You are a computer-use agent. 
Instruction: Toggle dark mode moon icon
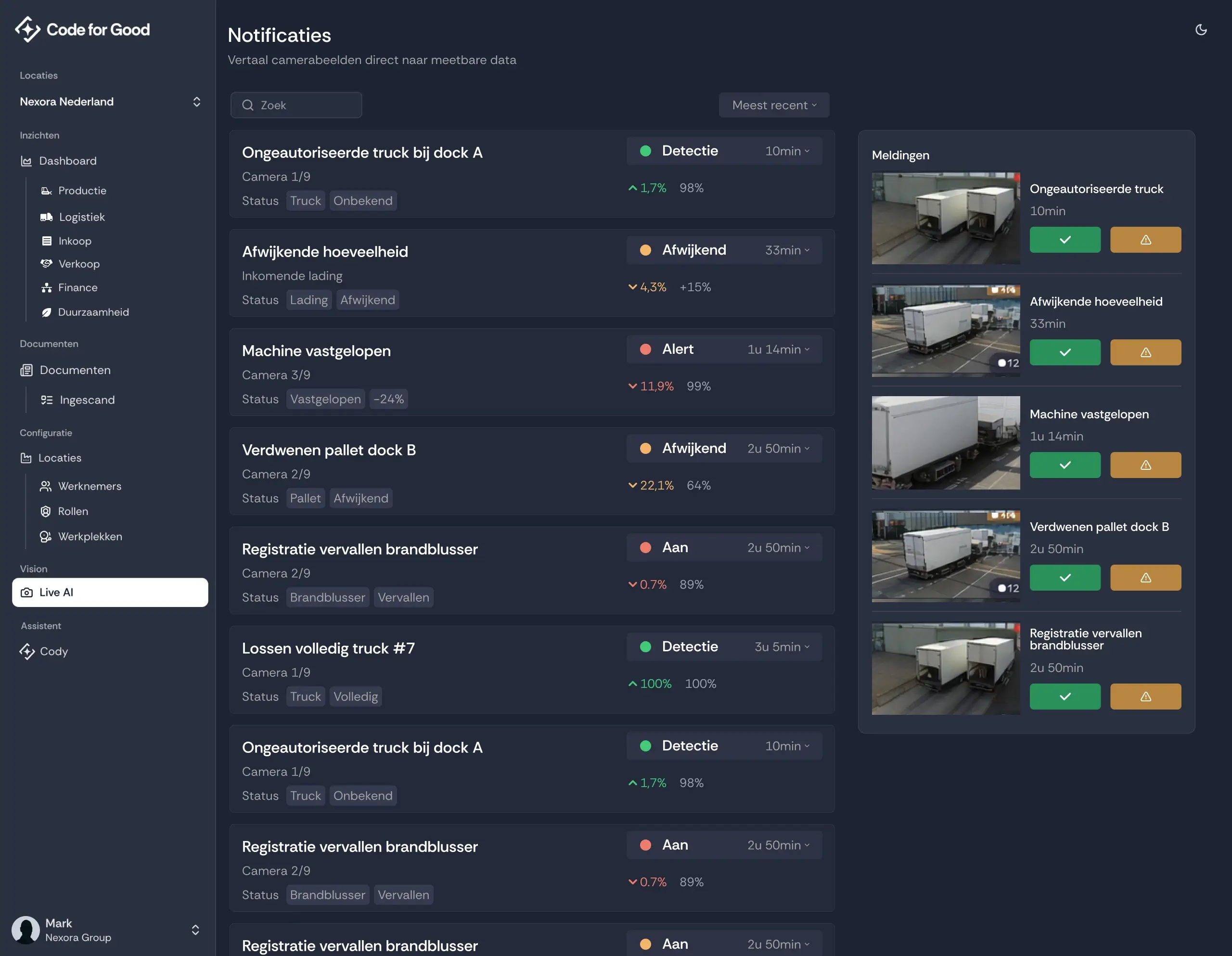pyautogui.click(x=1200, y=30)
